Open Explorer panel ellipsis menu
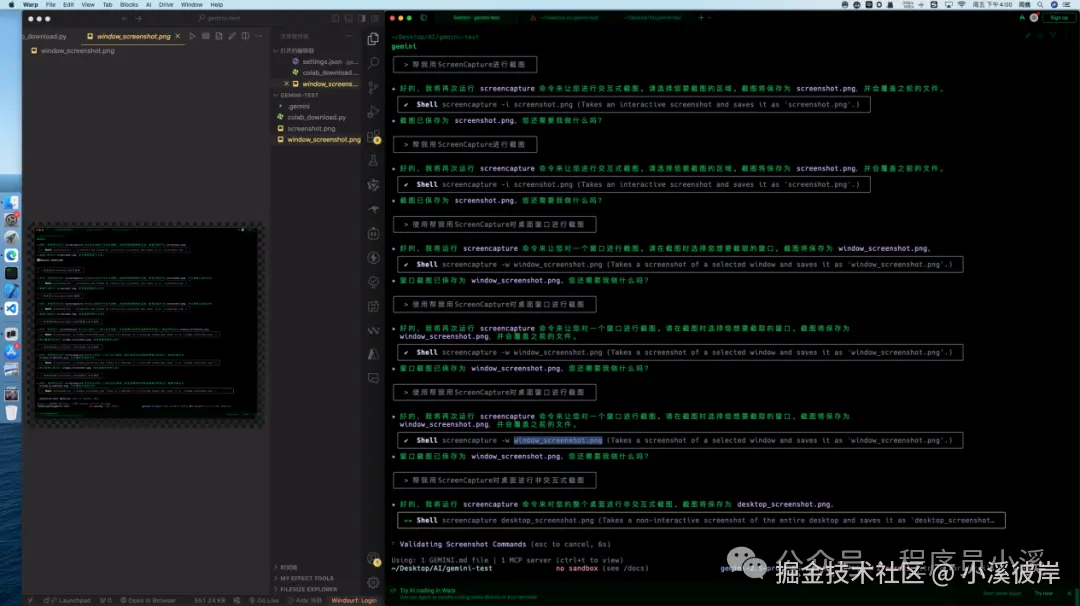 tap(349, 36)
